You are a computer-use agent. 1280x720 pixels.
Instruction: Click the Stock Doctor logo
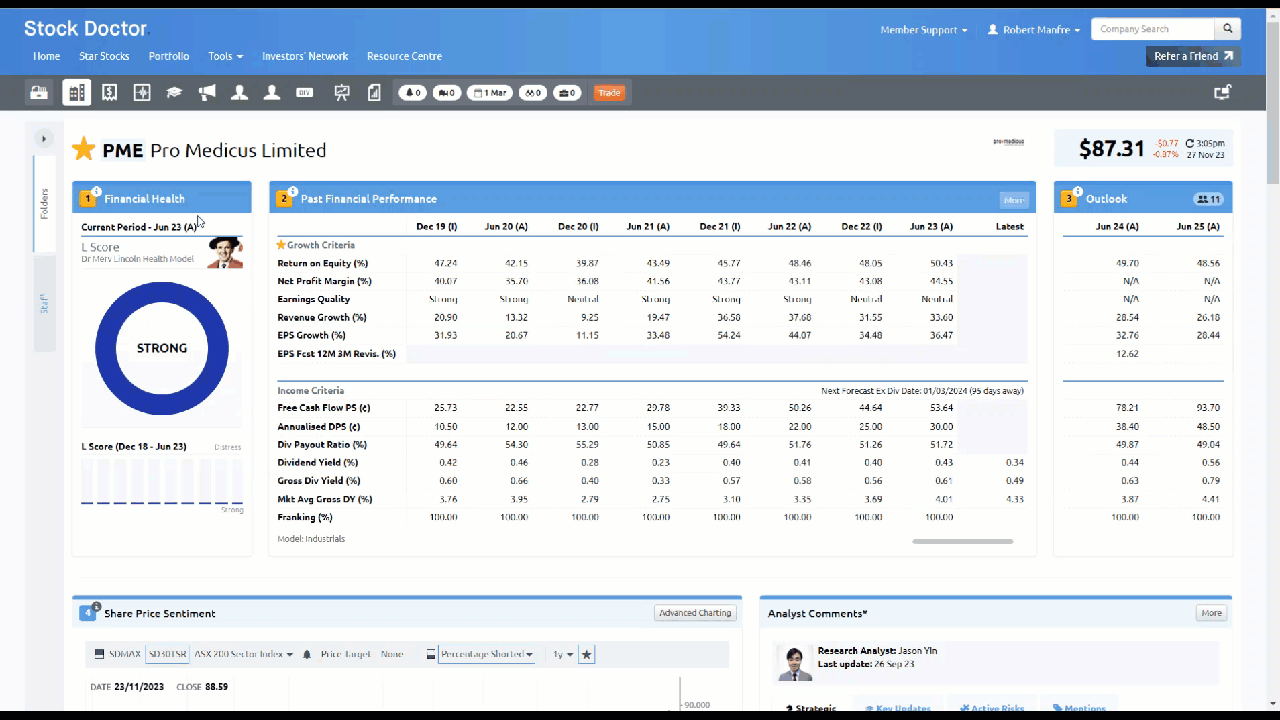pyautogui.click(x=86, y=29)
